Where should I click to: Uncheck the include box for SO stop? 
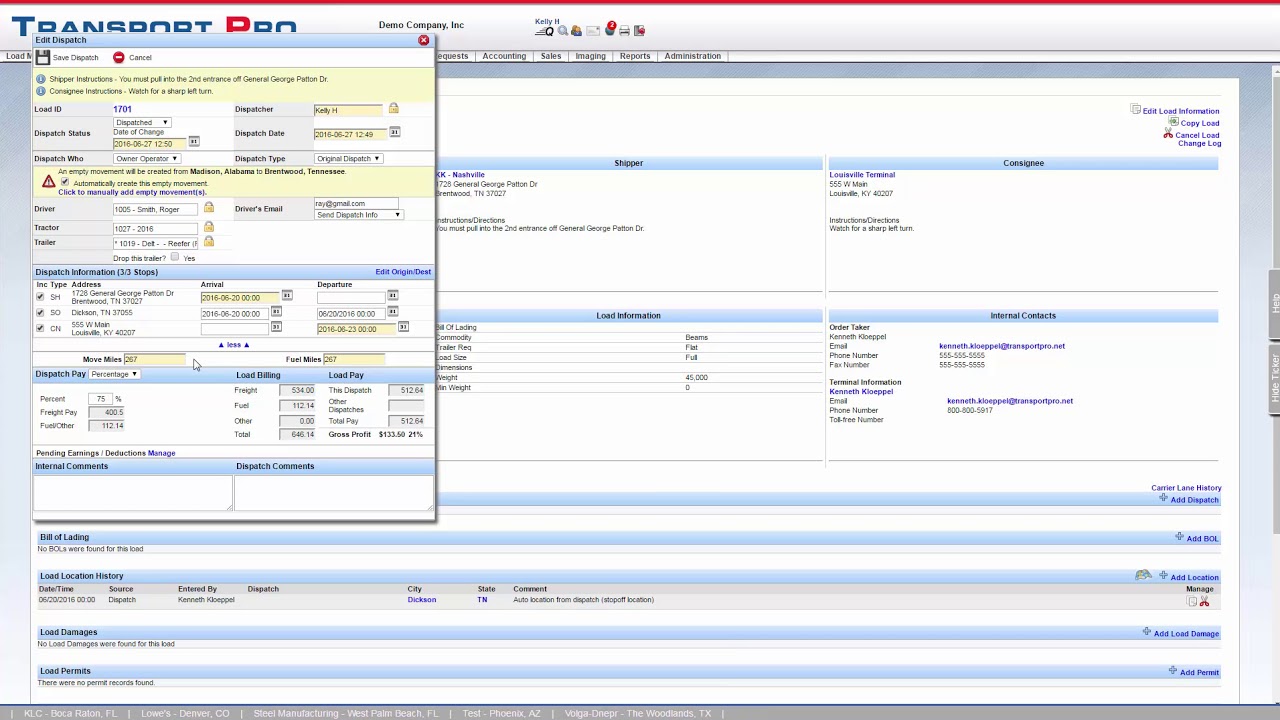[40, 313]
